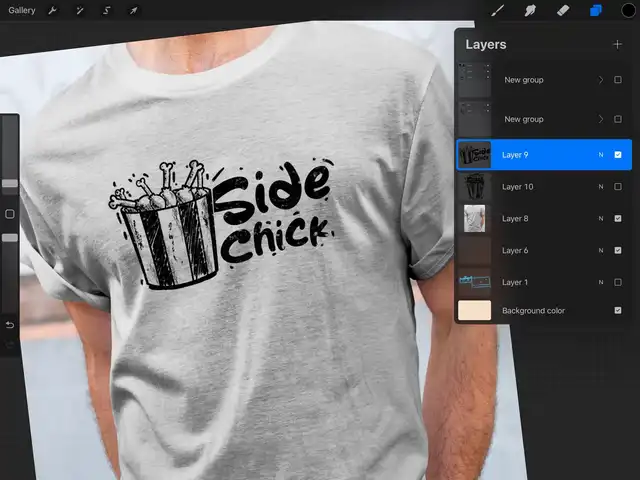Activate the Transform arrow tool
This screenshot has width=640, height=480.
tap(133, 11)
